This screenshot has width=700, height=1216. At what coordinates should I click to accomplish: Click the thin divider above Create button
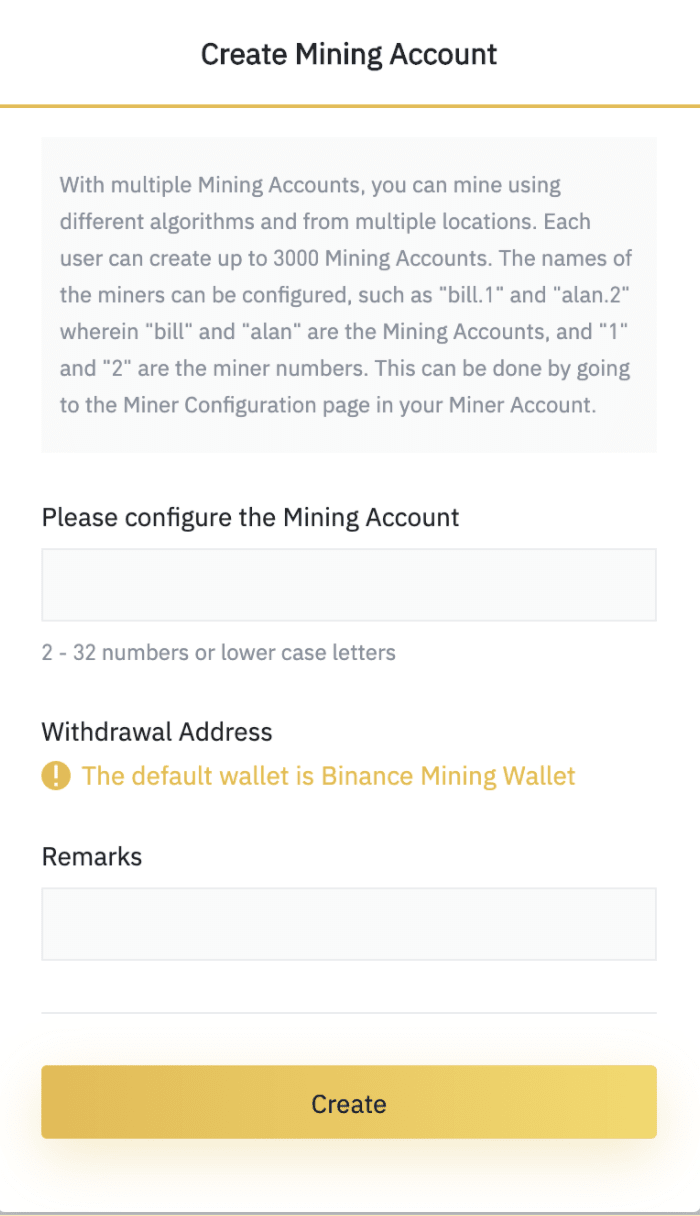point(349,1013)
